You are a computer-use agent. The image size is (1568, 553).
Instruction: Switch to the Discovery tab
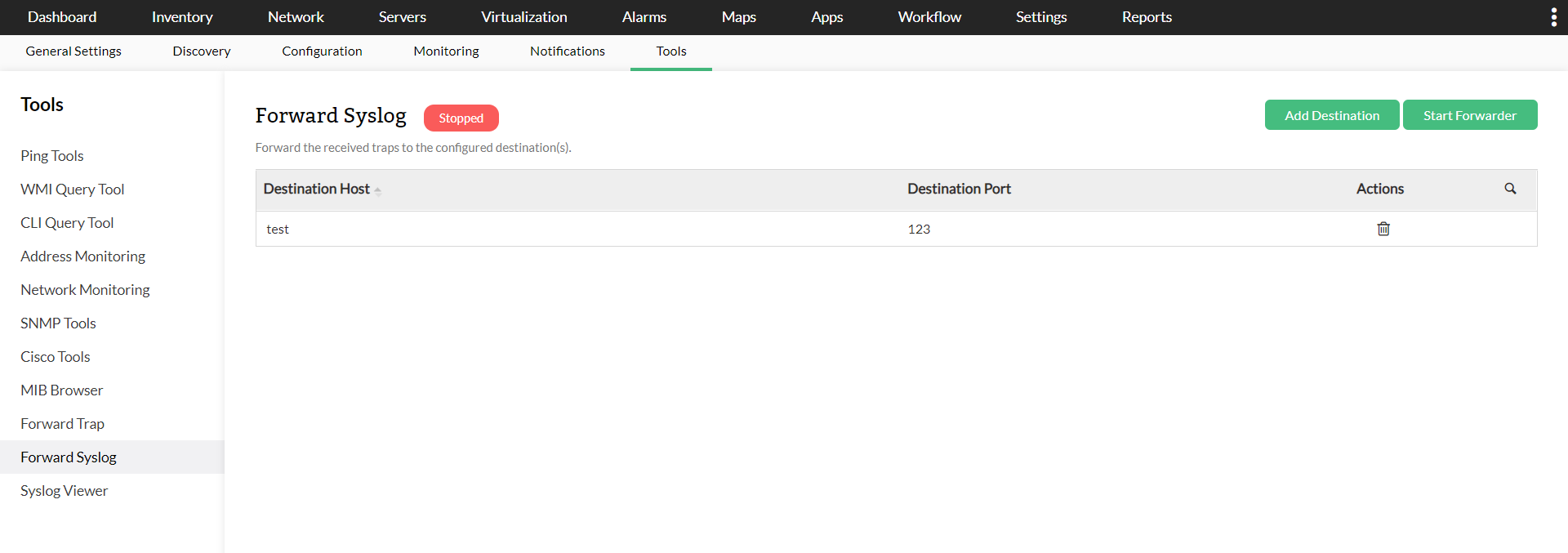coord(202,51)
